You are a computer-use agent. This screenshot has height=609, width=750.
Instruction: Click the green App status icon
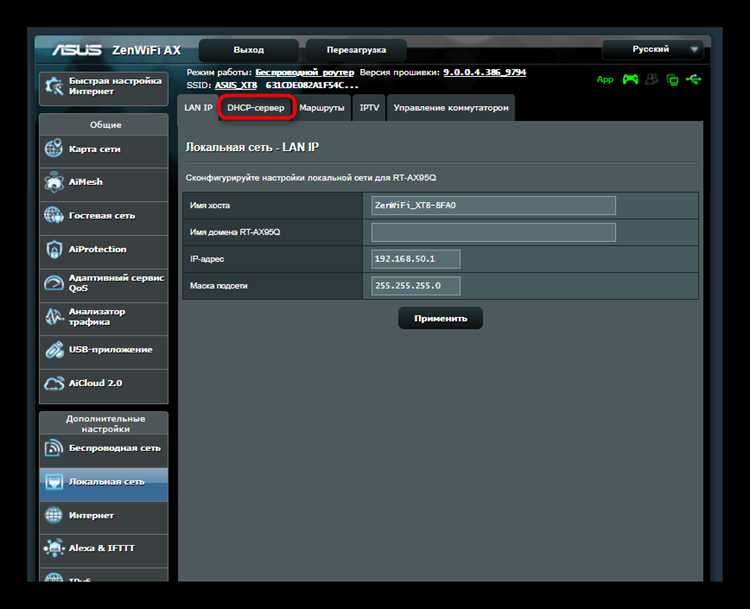click(x=605, y=79)
